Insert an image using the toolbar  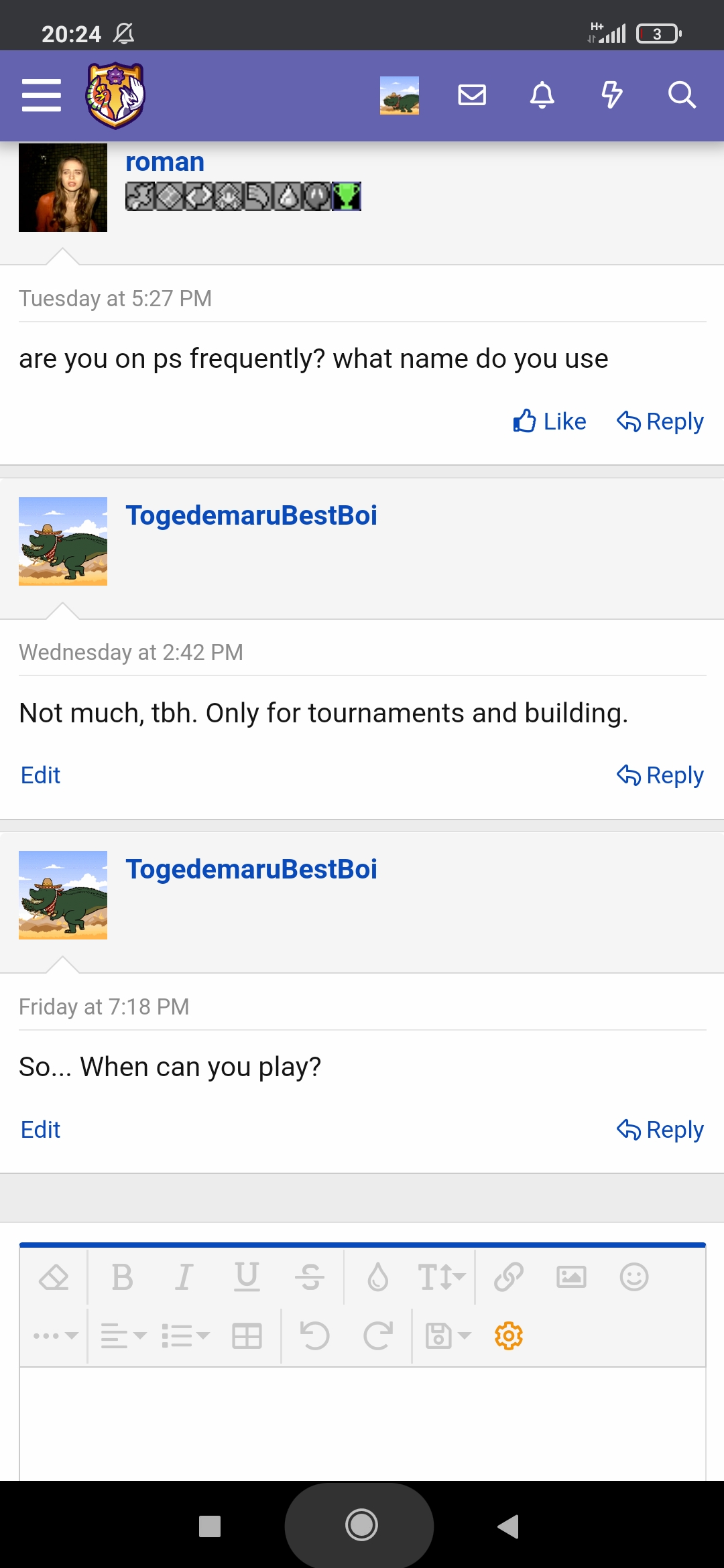pos(571,1277)
